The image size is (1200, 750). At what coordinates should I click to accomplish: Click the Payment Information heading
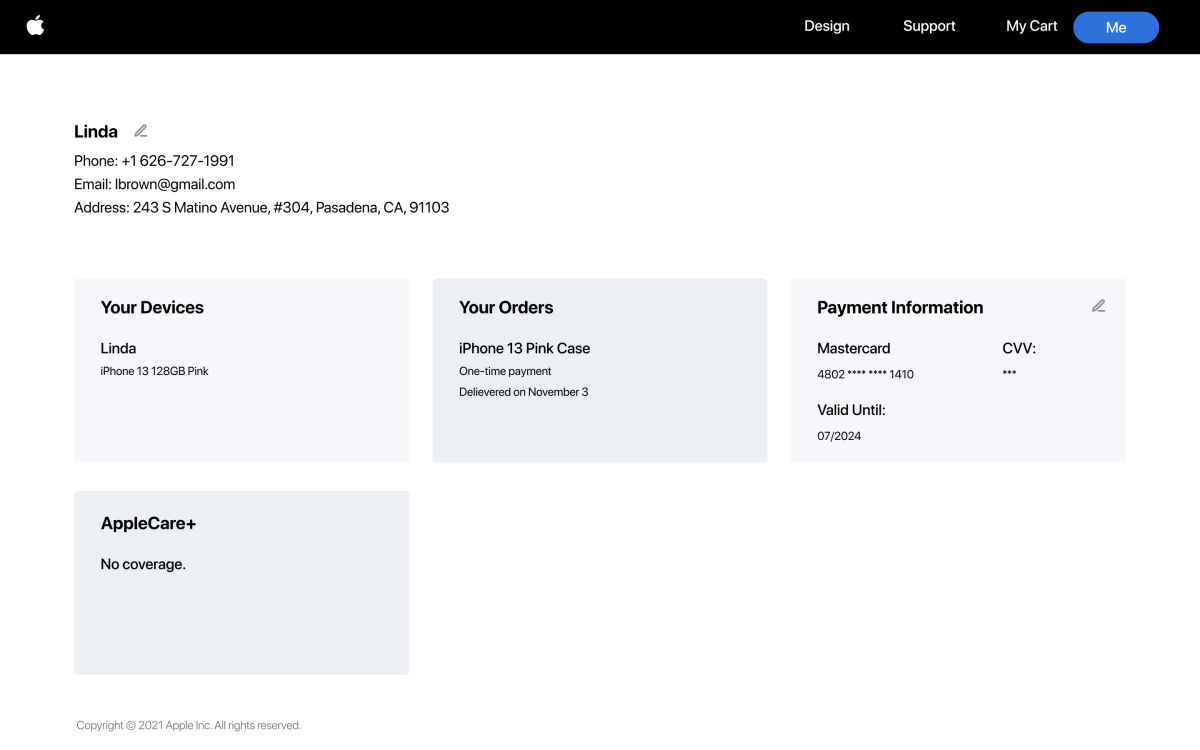pyautogui.click(x=900, y=308)
